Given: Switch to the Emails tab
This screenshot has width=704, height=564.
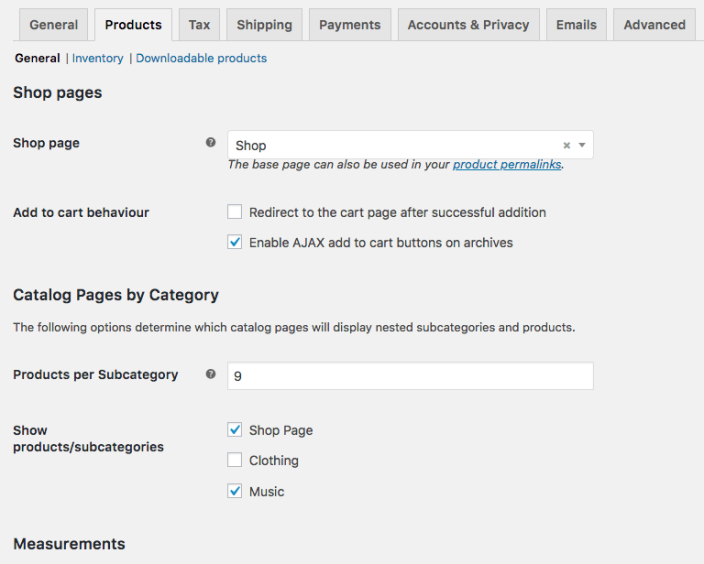Looking at the screenshot, I should pyautogui.click(x=576, y=25).
